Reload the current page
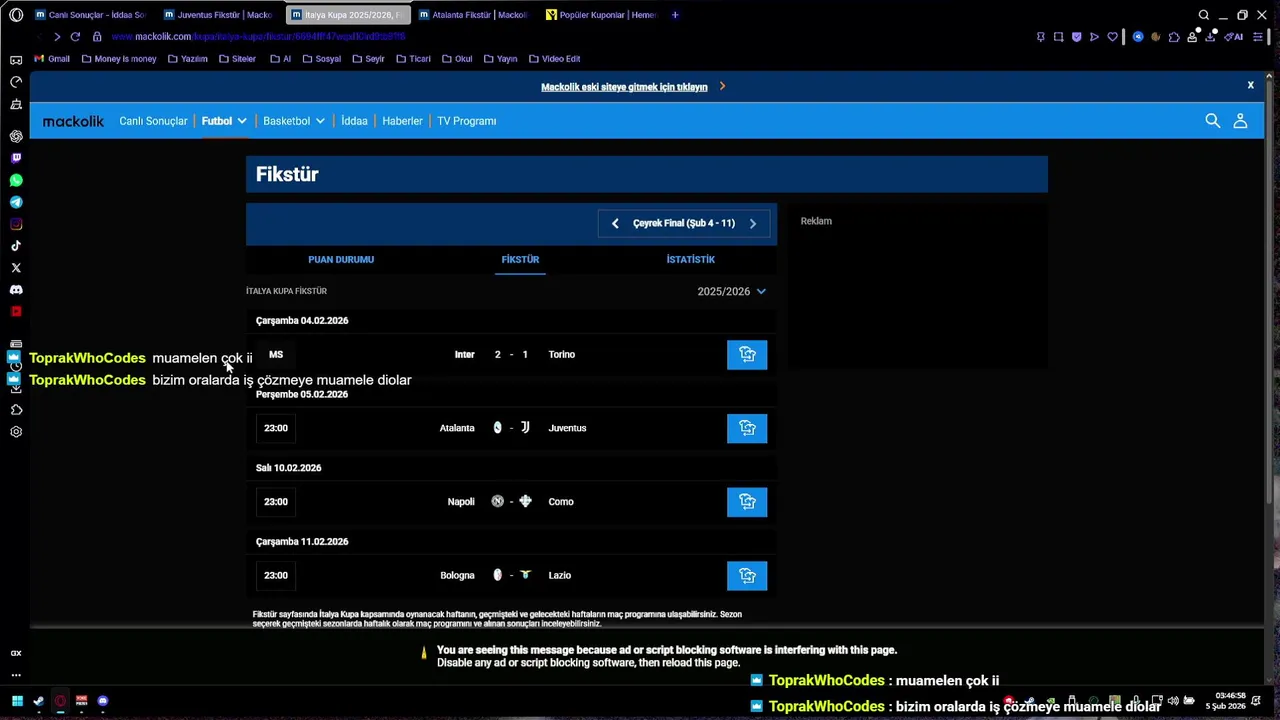This screenshot has width=1280, height=720. point(75,37)
